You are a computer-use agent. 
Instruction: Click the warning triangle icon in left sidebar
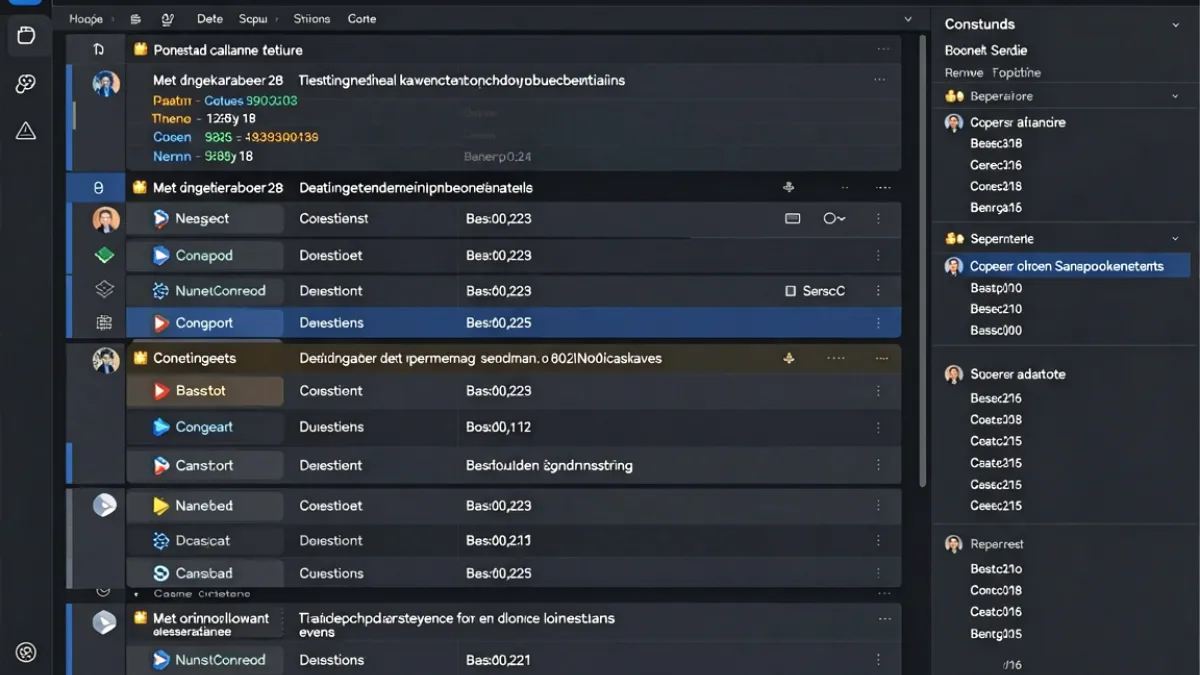click(x=26, y=131)
